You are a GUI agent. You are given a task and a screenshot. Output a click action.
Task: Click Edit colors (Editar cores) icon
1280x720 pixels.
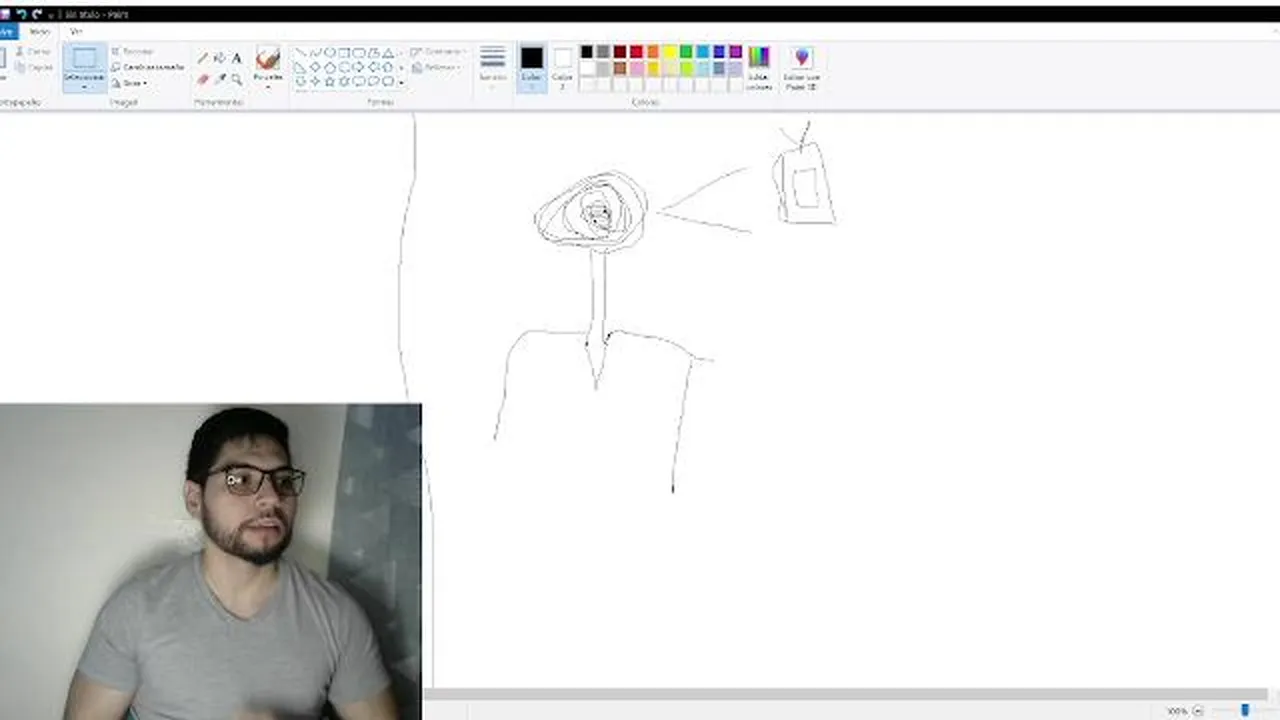click(759, 67)
